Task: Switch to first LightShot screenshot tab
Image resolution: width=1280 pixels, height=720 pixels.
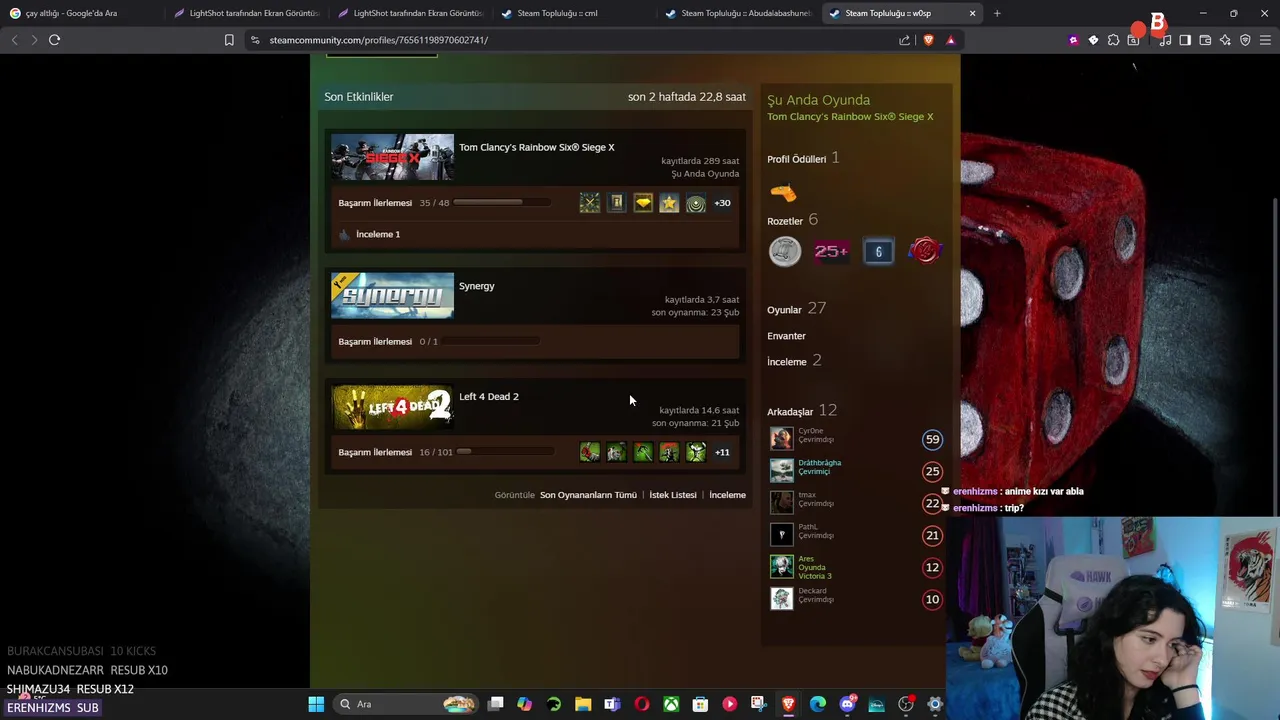Action: pyautogui.click(x=245, y=13)
